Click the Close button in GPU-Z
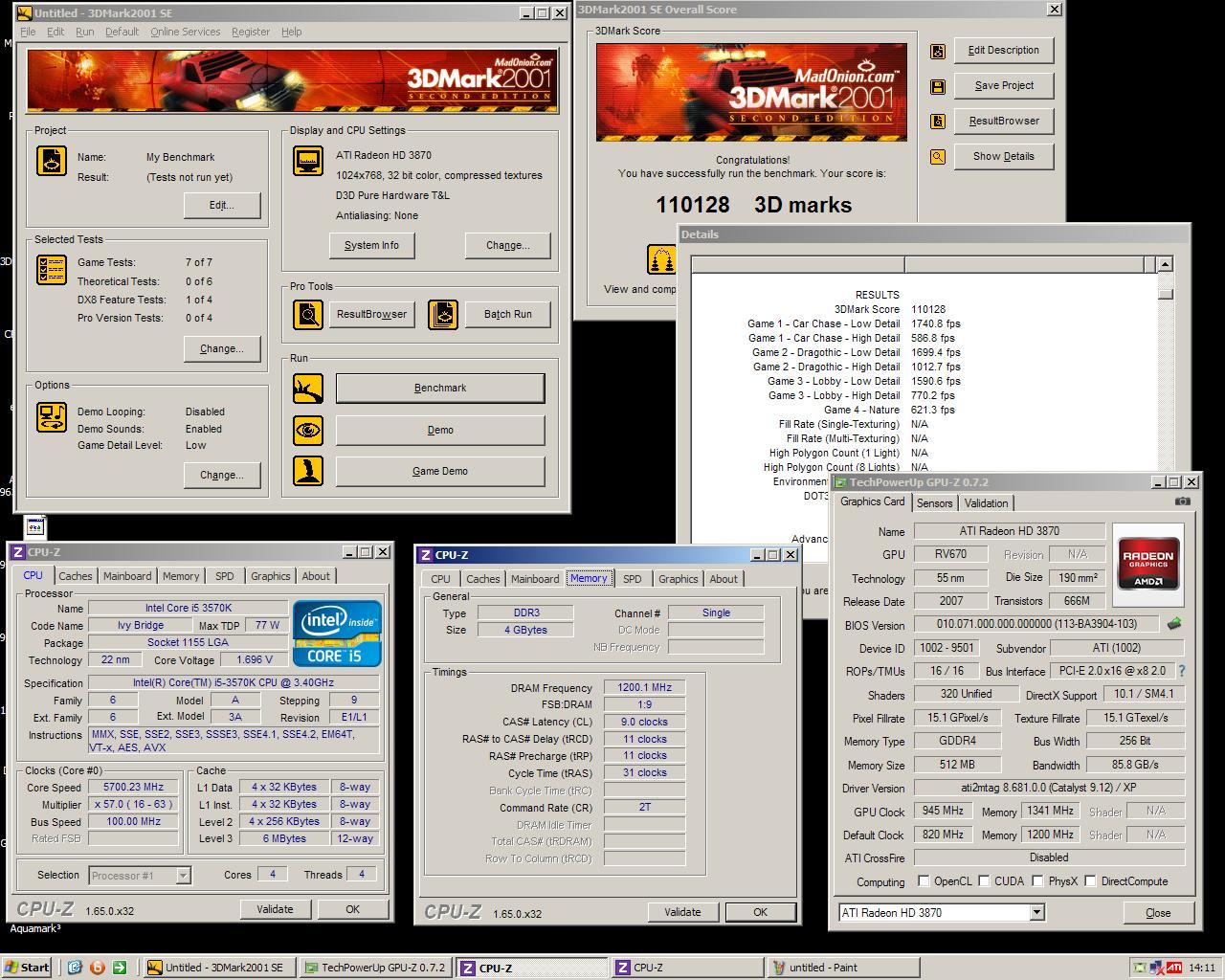The width and height of the screenshot is (1225, 980). [1158, 913]
